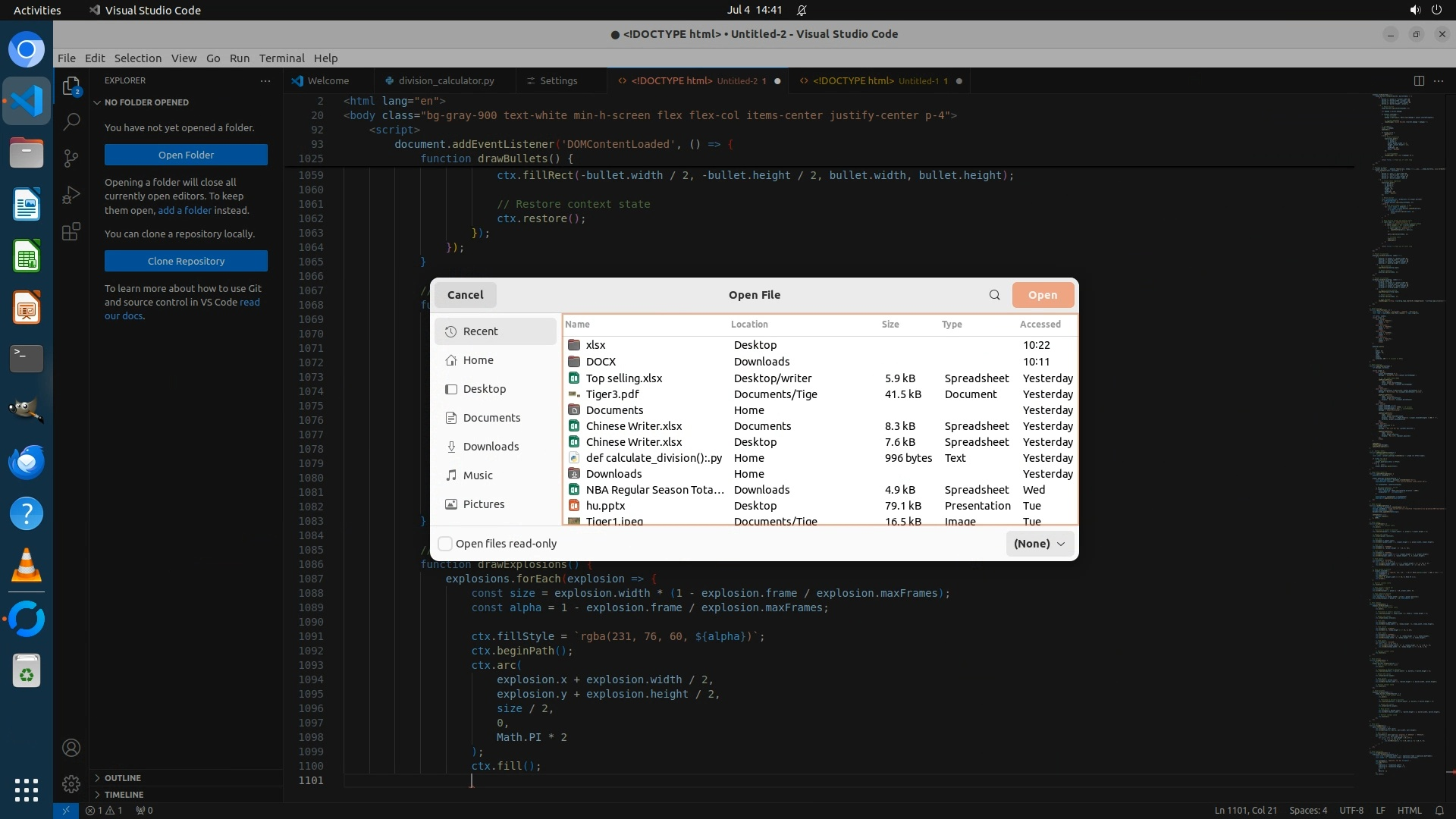Click the Clone Repository button
Screen dimensions: 1456x819
tap(186, 261)
